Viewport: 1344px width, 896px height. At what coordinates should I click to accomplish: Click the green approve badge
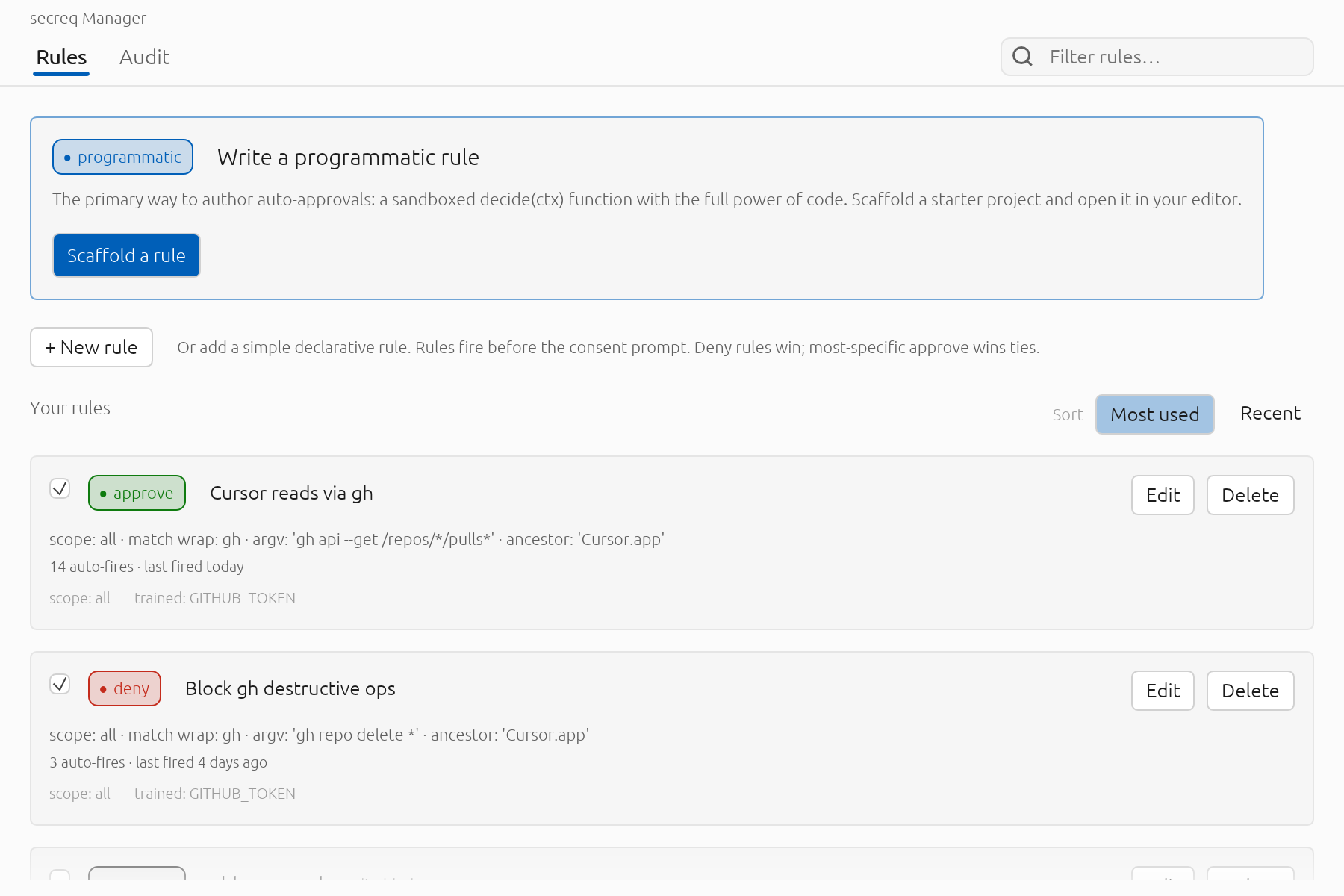point(137,493)
